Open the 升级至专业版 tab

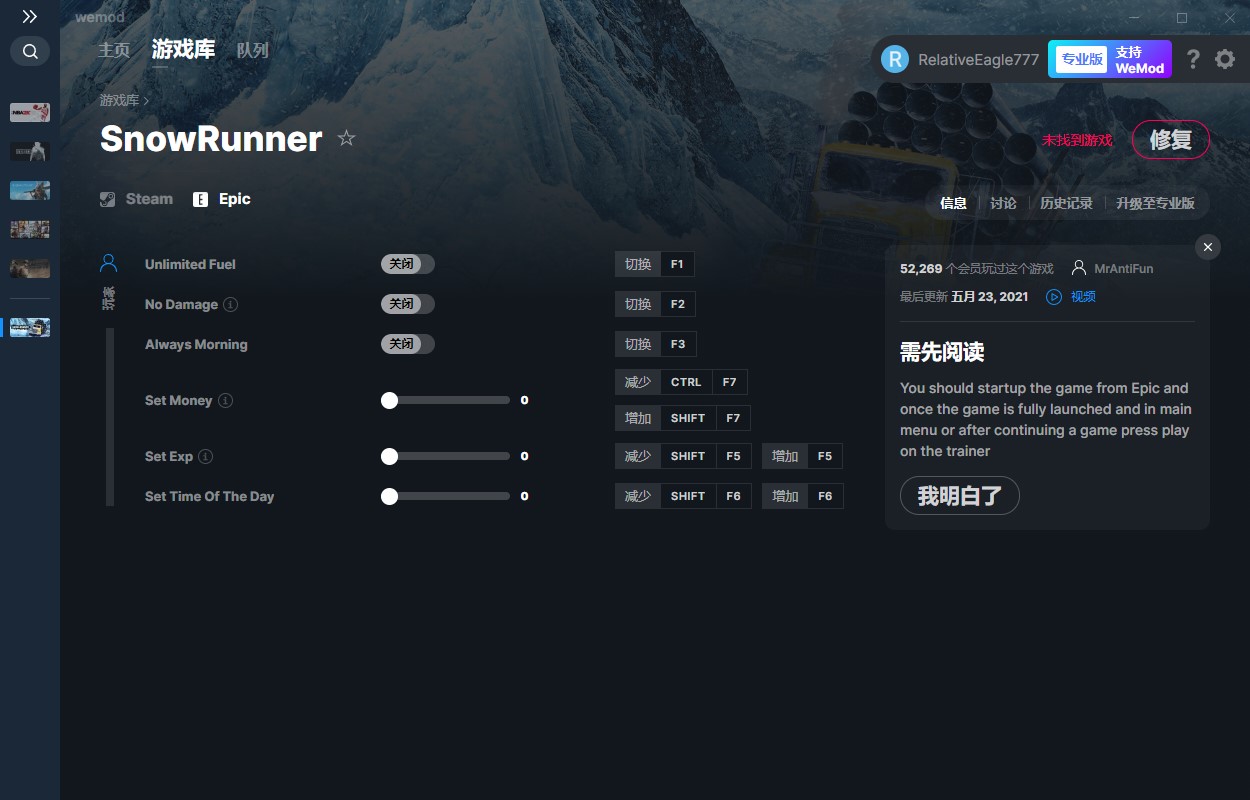(1155, 203)
